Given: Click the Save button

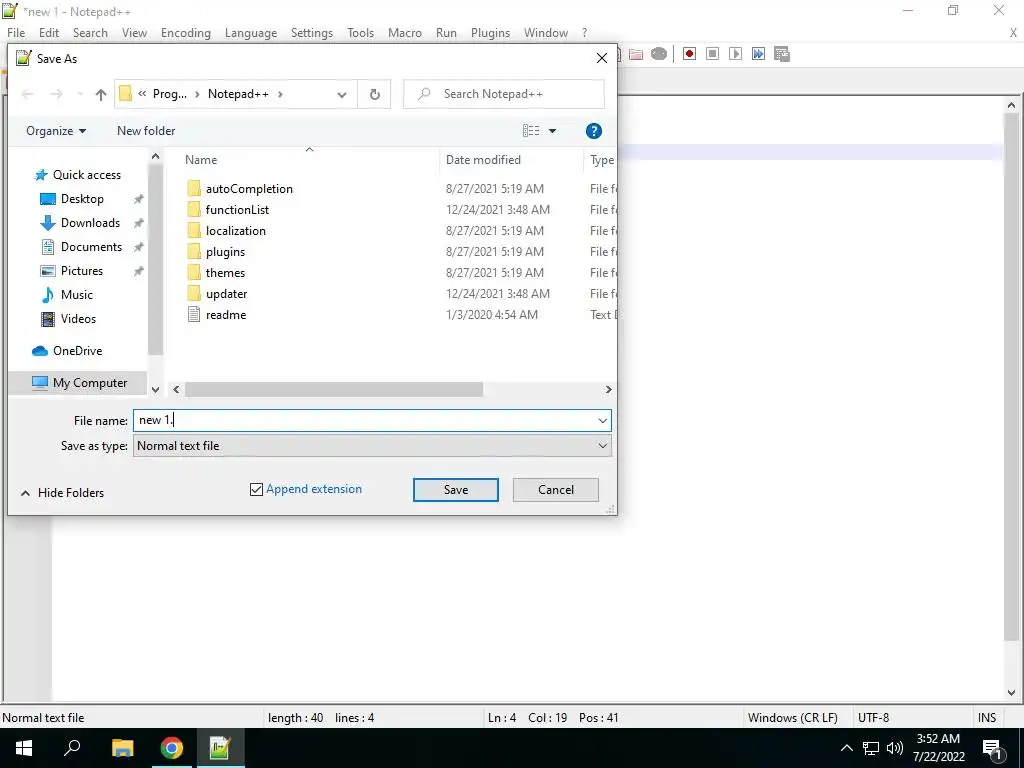Looking at the screenshot, I should (x=456, y=490).
